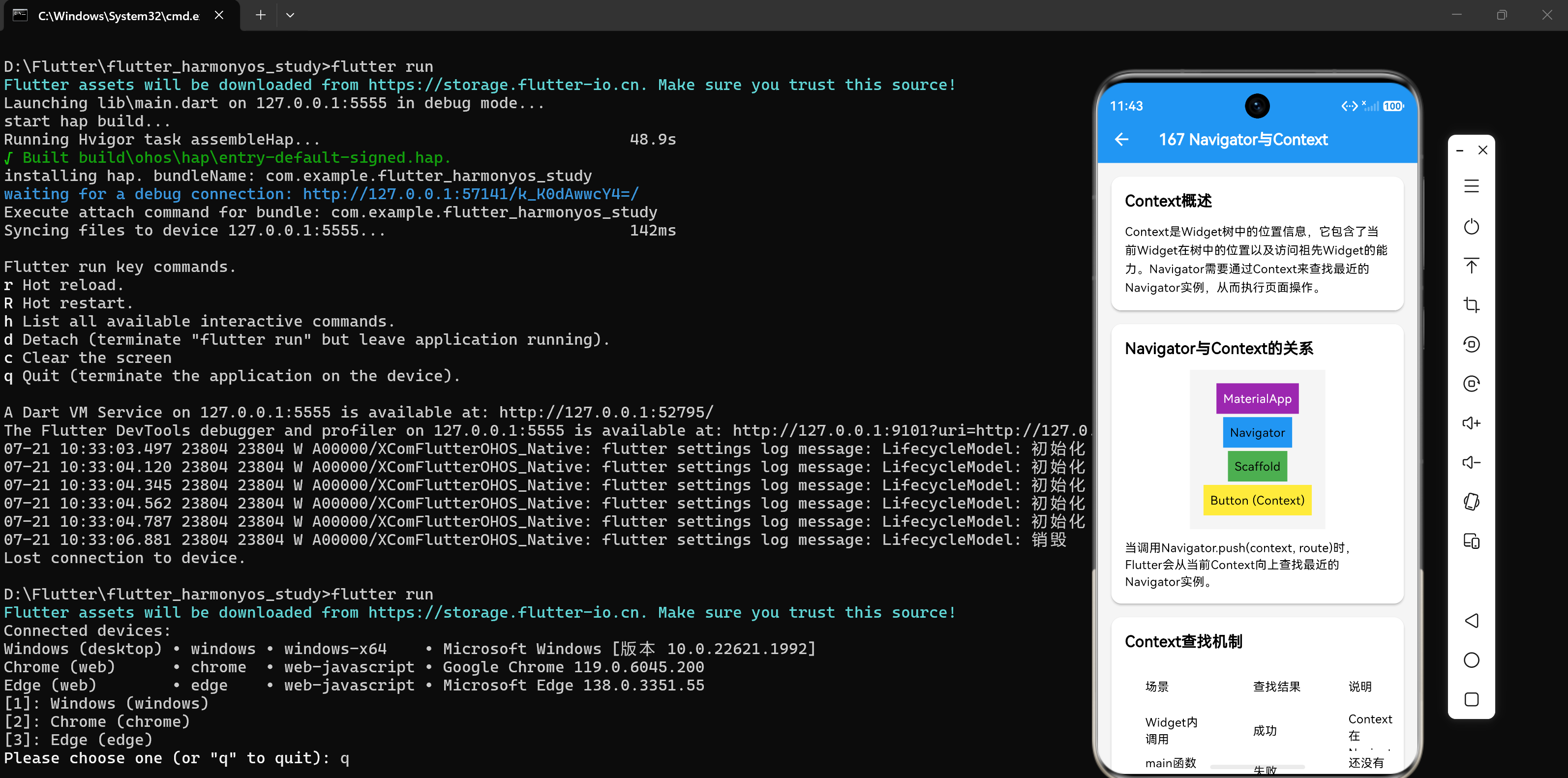Click the 'r Hot reload.' command line
The width and height of the screenshot is (1568, 778).
point(64,286)
